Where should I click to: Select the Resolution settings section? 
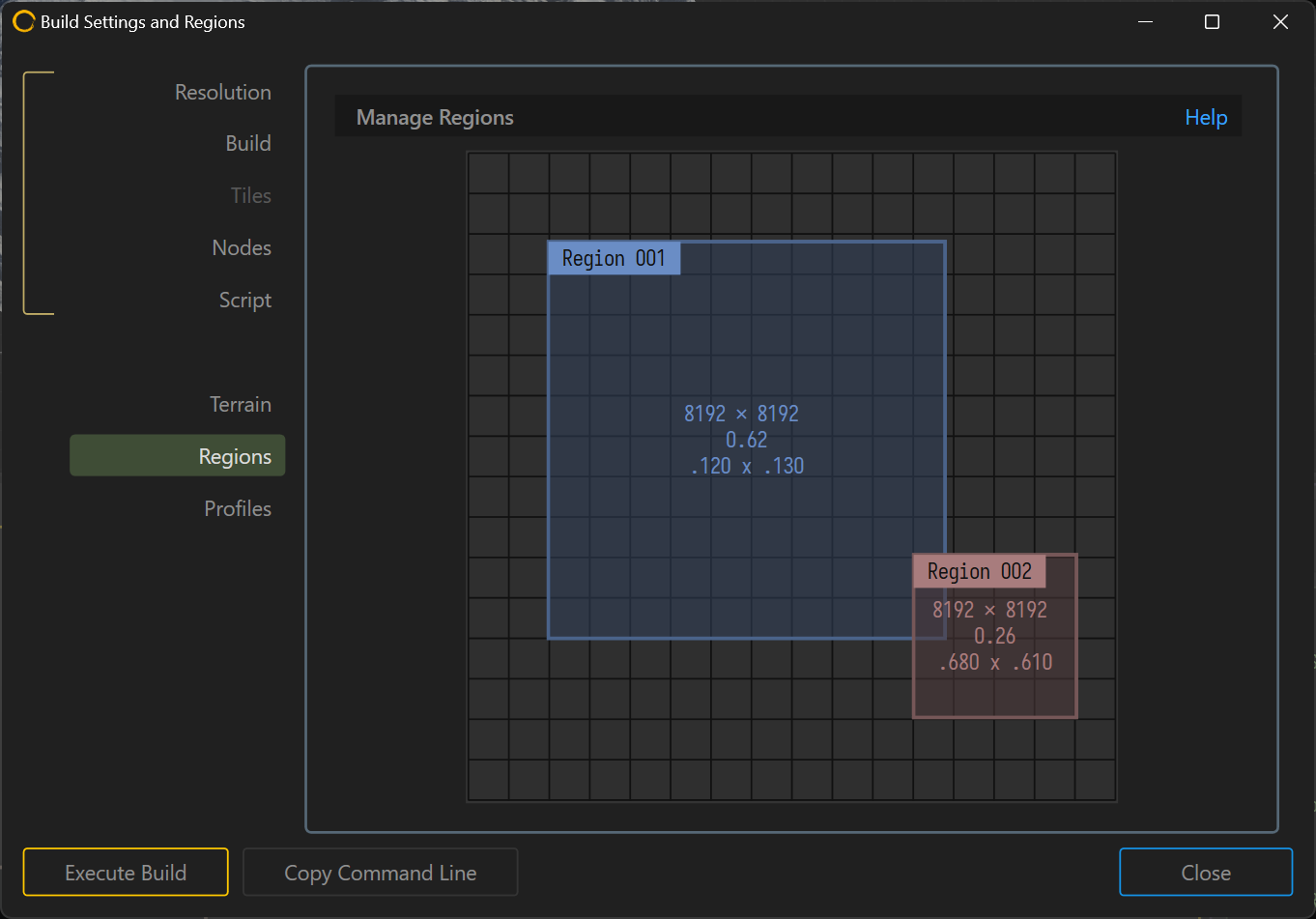222,92
